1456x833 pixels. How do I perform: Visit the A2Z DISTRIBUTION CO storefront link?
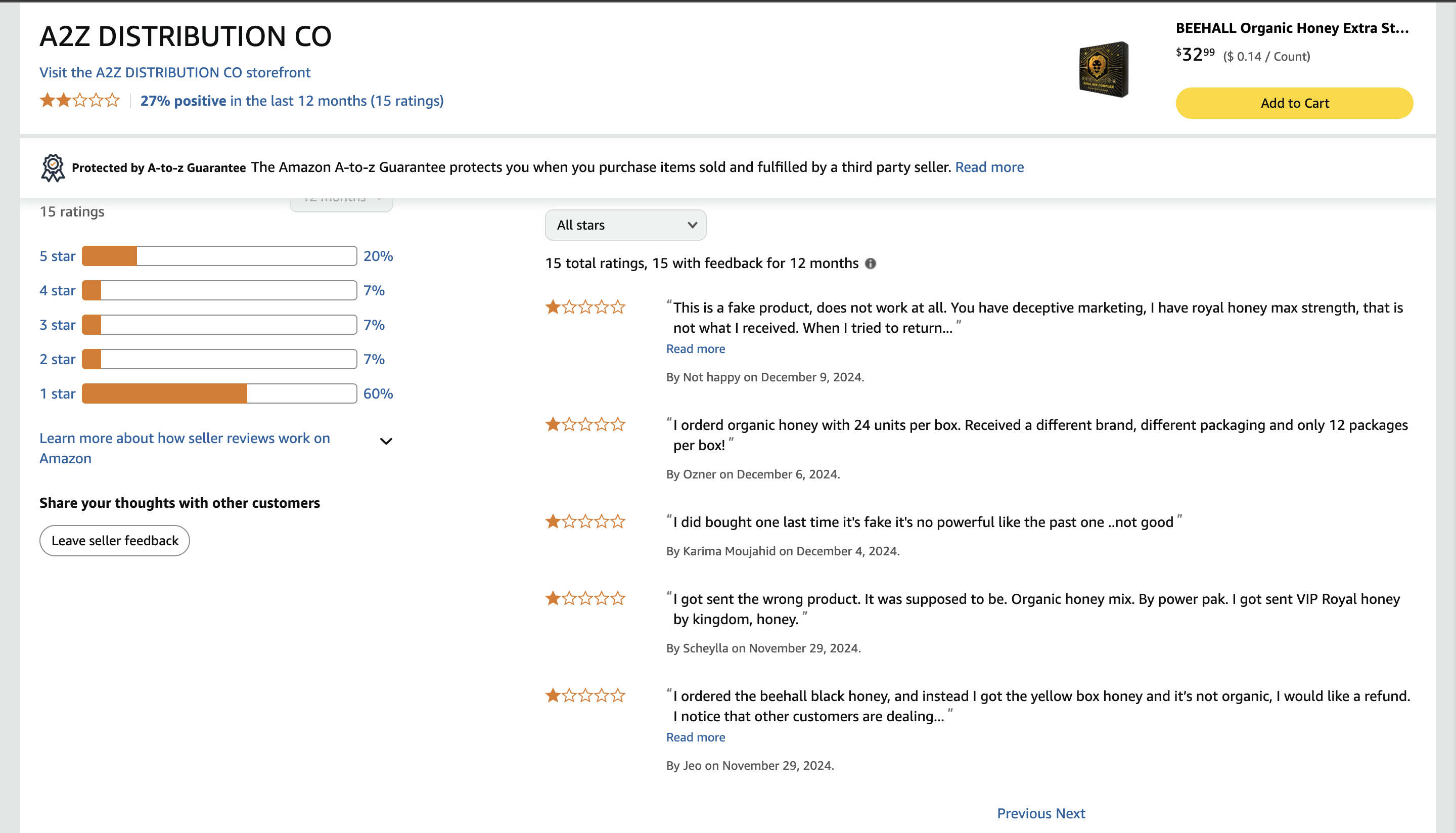[x=175, y=72]
